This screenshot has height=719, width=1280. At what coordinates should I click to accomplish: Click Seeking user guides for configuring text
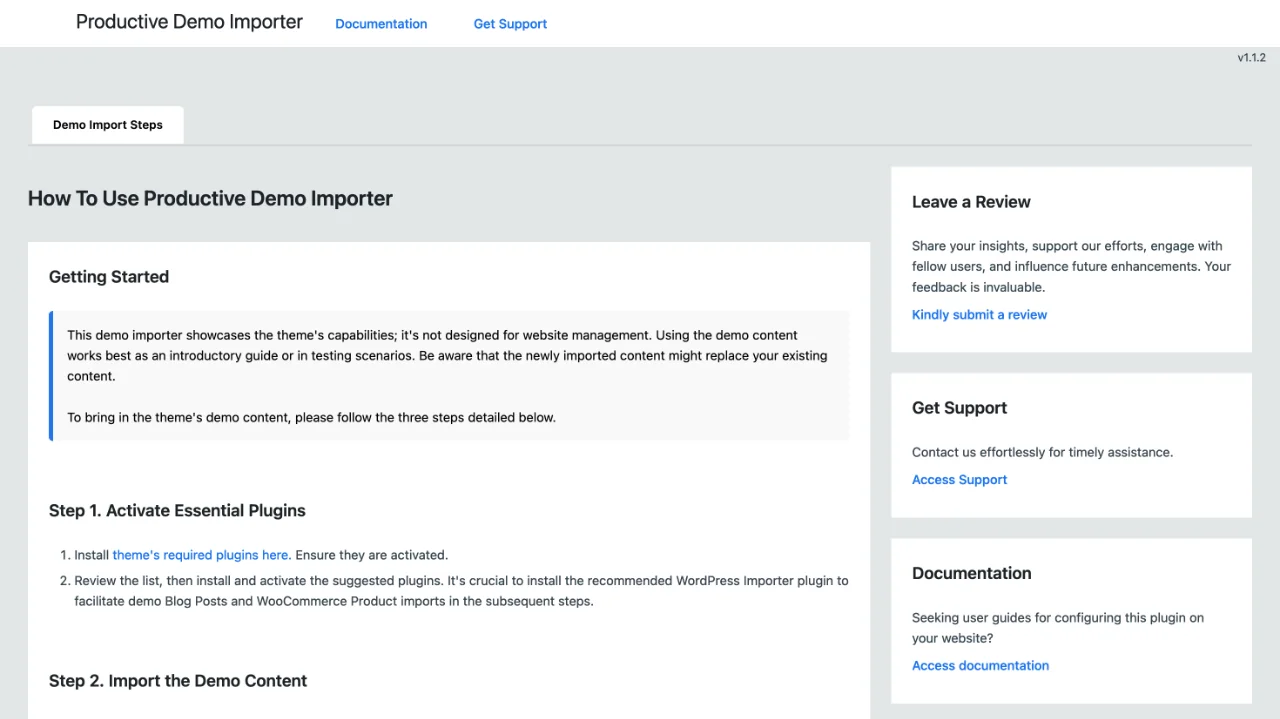tap(1058, 628)
